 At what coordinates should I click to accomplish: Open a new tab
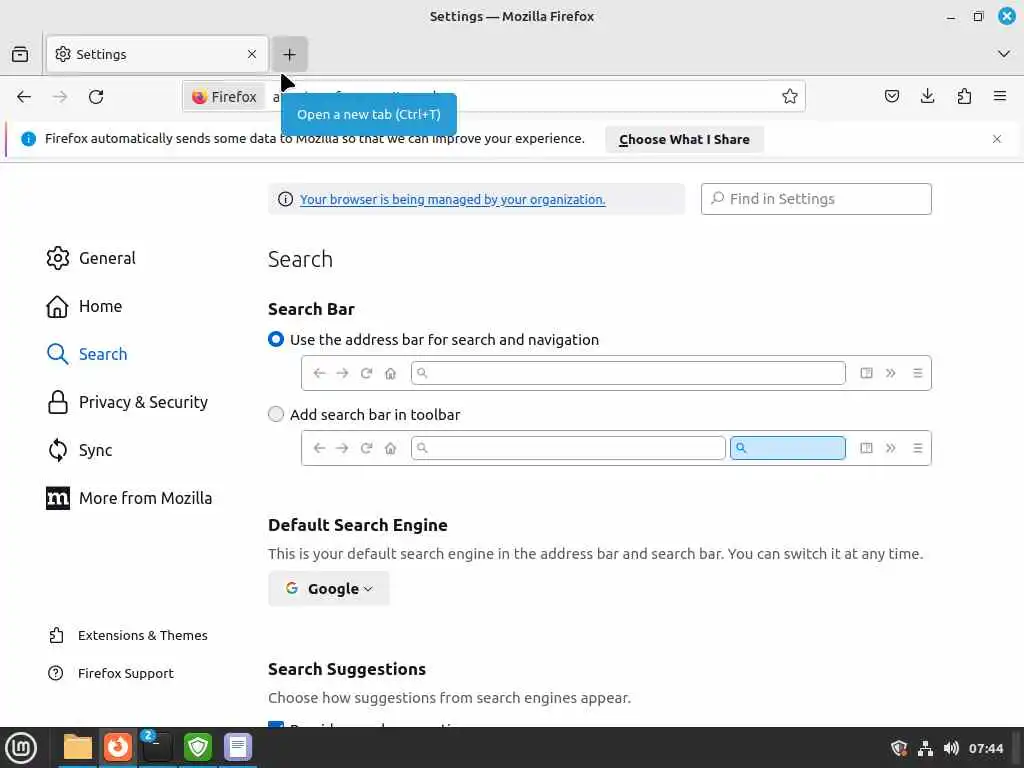289,54
